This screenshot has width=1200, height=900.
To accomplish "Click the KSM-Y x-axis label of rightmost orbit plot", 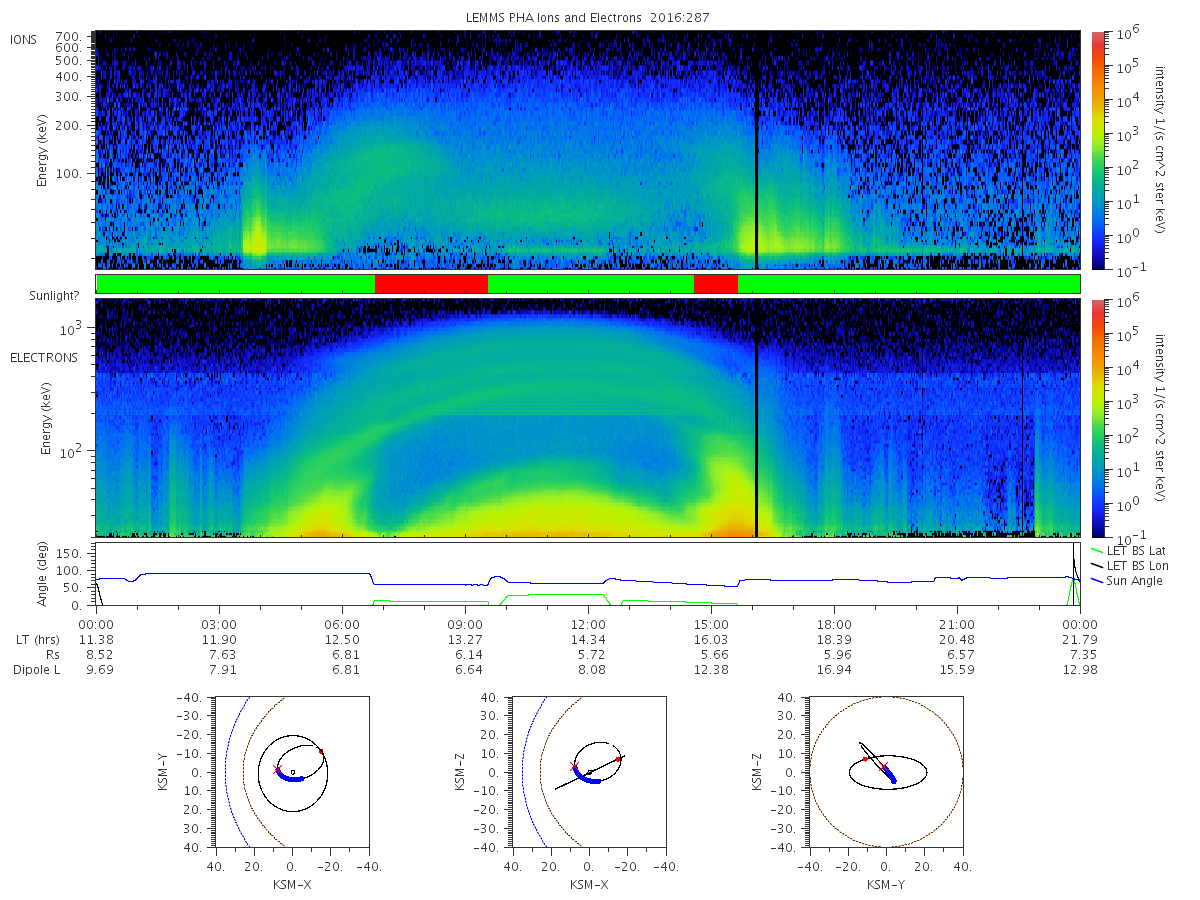I will (x=884, y=885).
